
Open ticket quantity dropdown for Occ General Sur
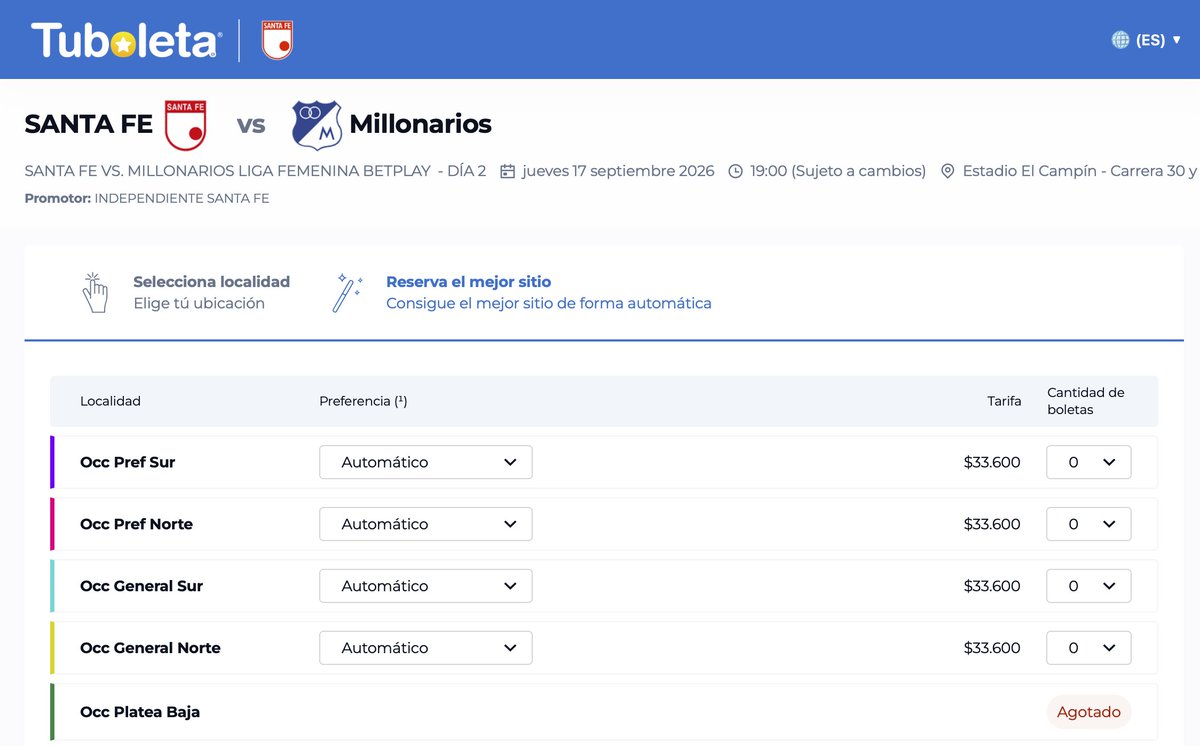pyautogui.click(x=1089, y=586)
